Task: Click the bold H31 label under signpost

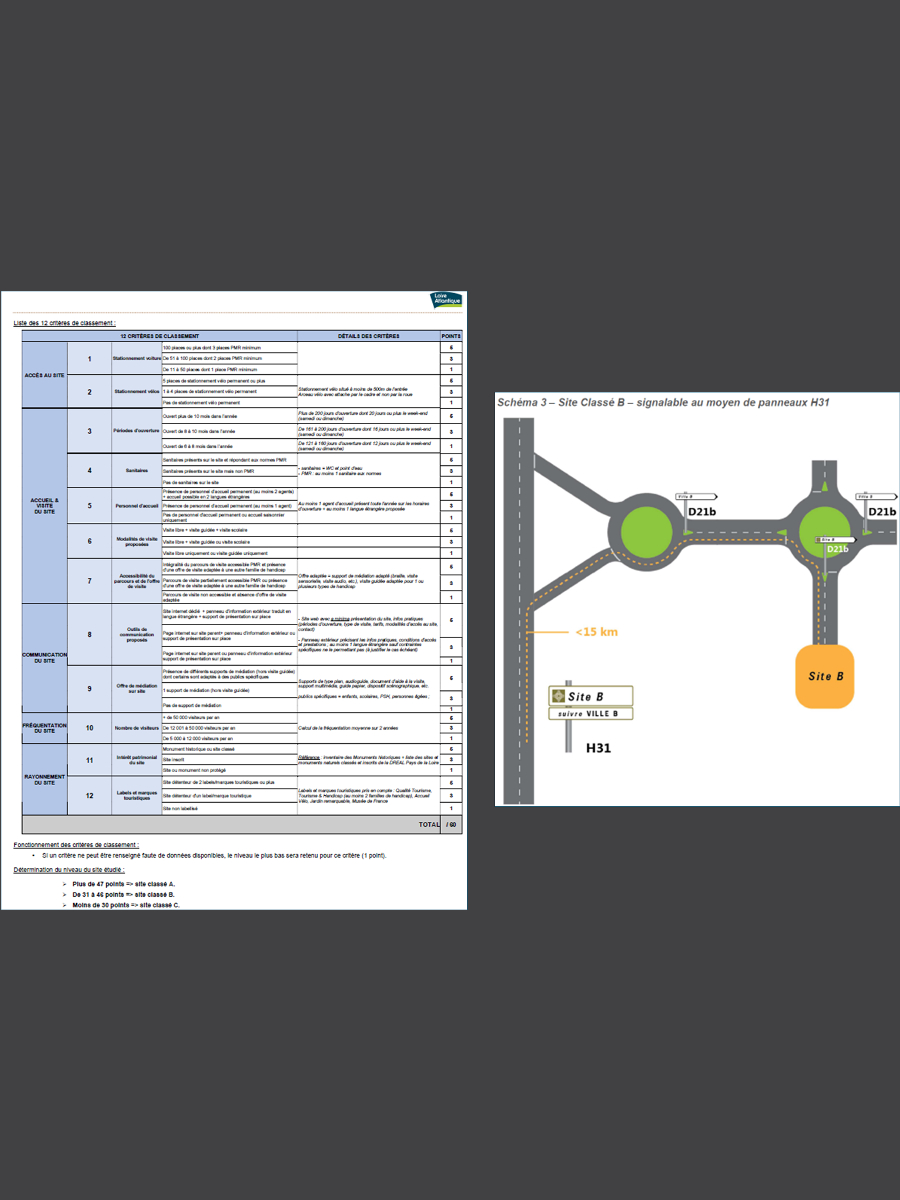Action: 600,747
